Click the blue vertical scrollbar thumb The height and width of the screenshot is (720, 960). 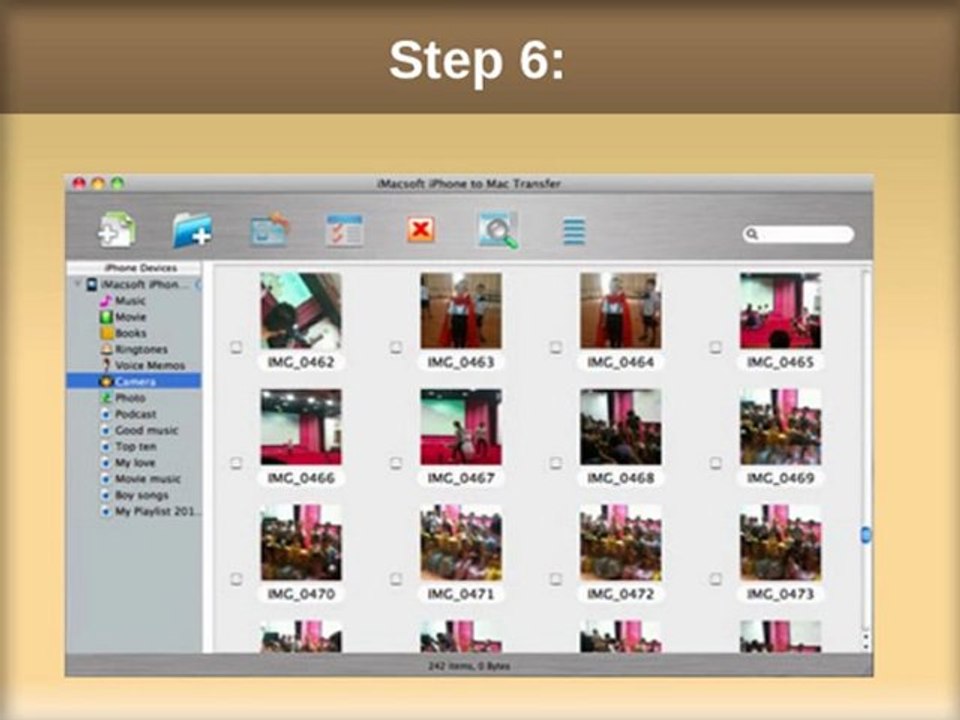coord(865,534)
